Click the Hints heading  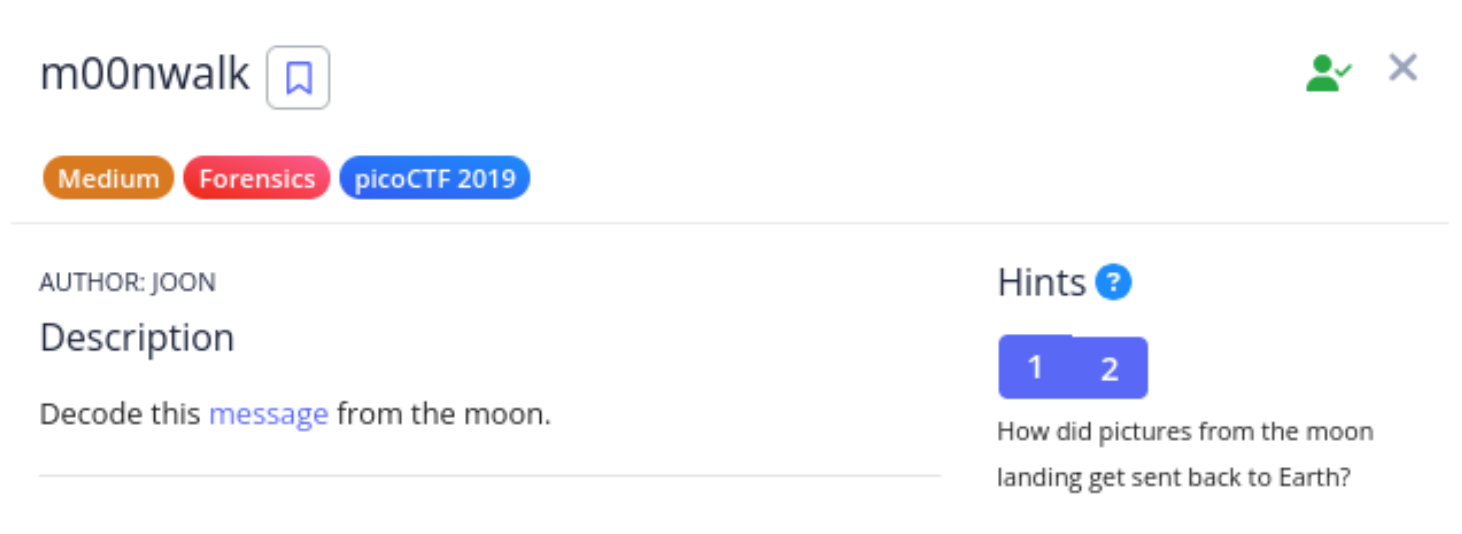pos(1042,283)
